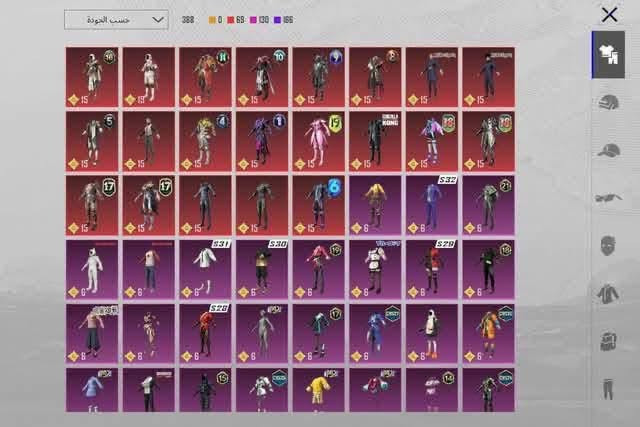Select the red outfit tagged S28
640x427 pixels.
pyautogui.click(x=205, y=334)
